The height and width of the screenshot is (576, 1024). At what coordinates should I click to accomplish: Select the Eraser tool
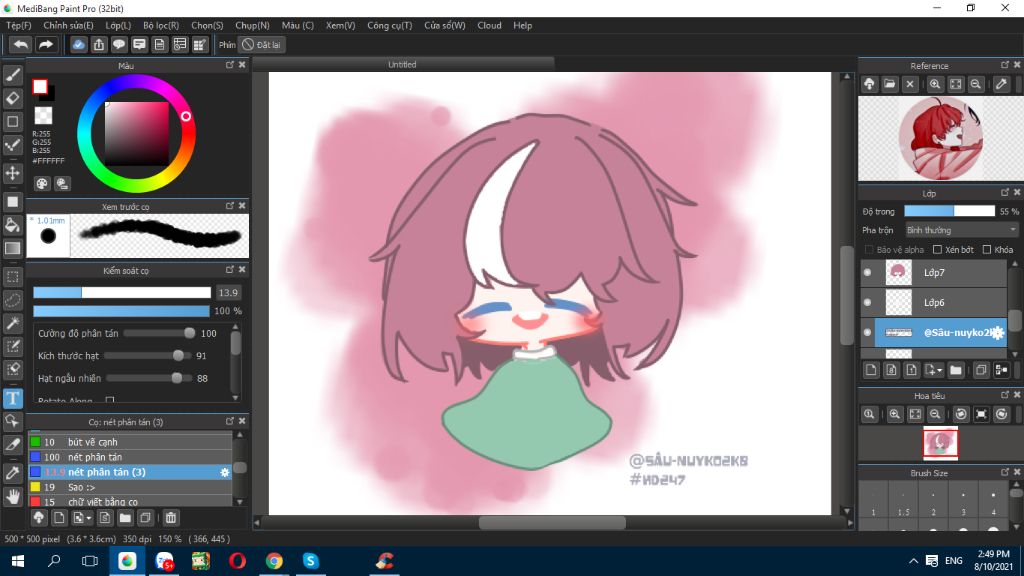pos(12,99)
